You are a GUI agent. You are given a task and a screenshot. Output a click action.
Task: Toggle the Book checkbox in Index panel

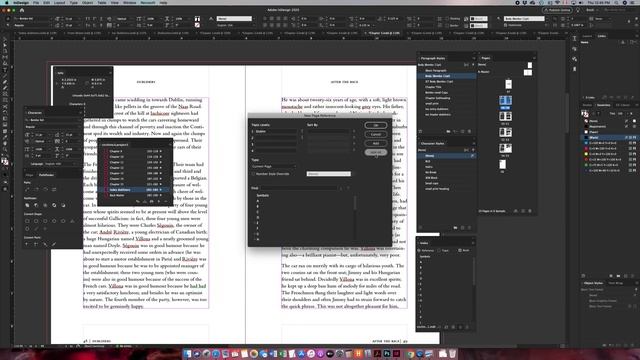pos(460,250)
